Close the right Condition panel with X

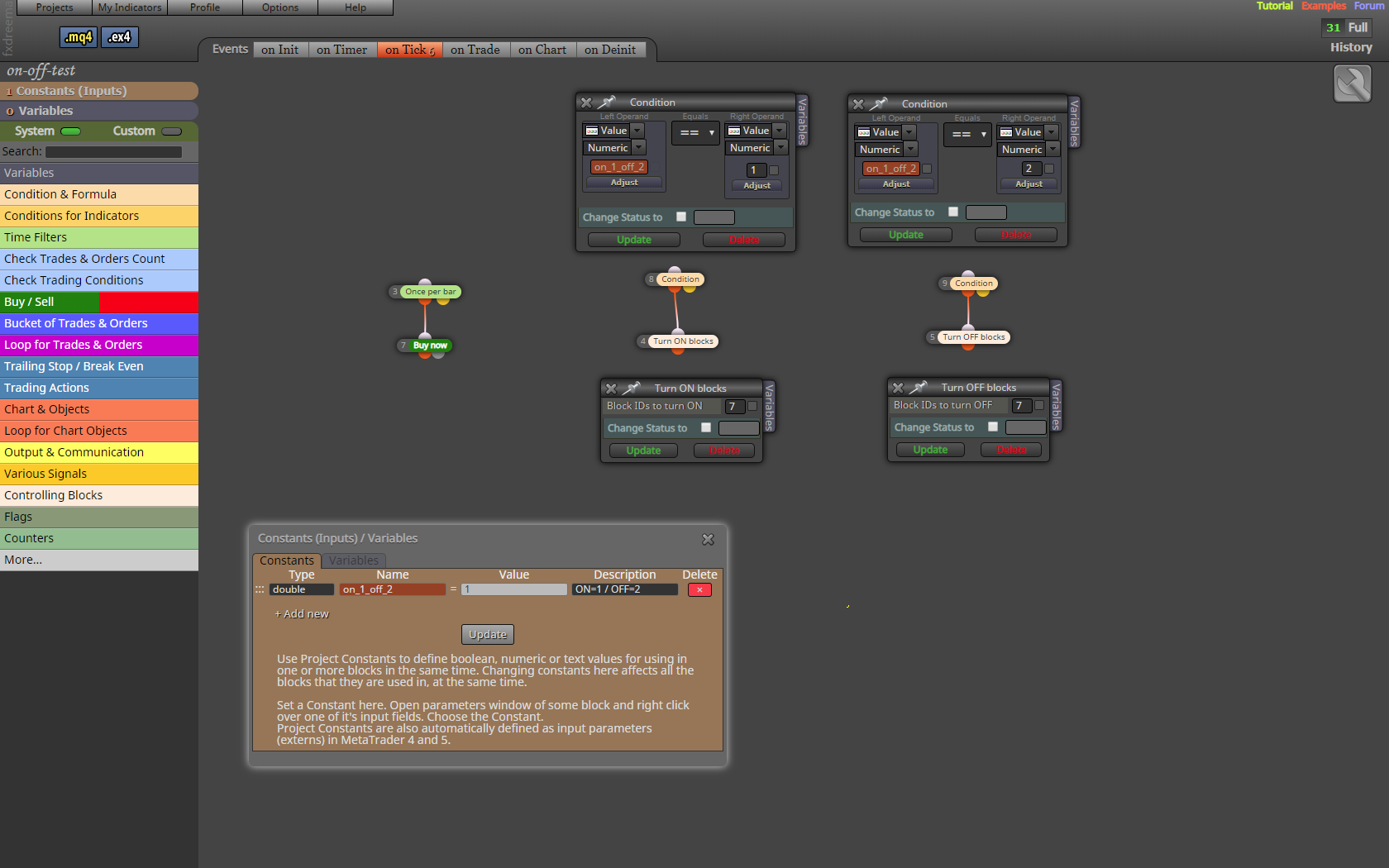858,104
